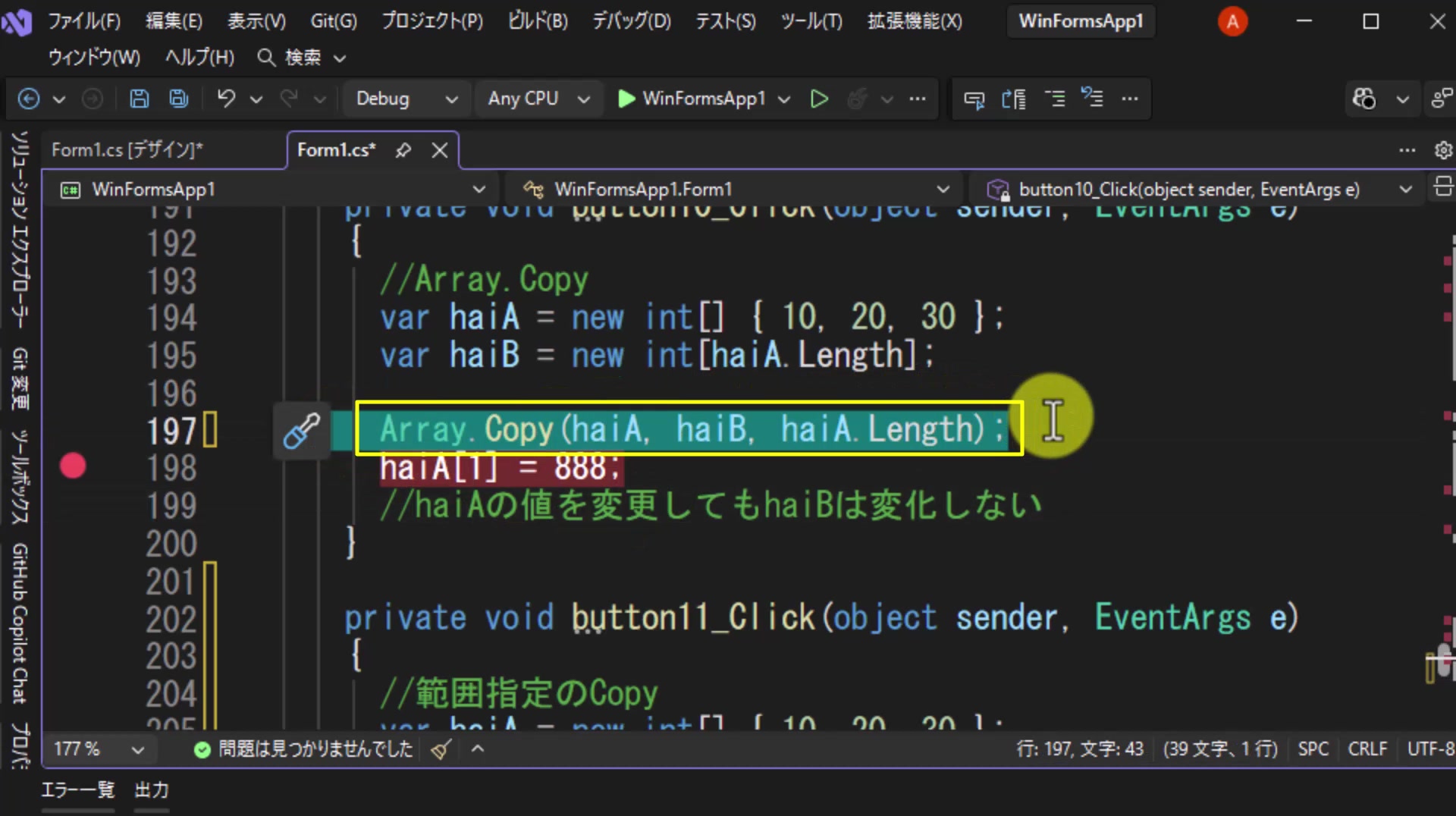Open the GitHub Copilot Chat side tab
The image size is (1456, 816).
[x=20, y=623]
